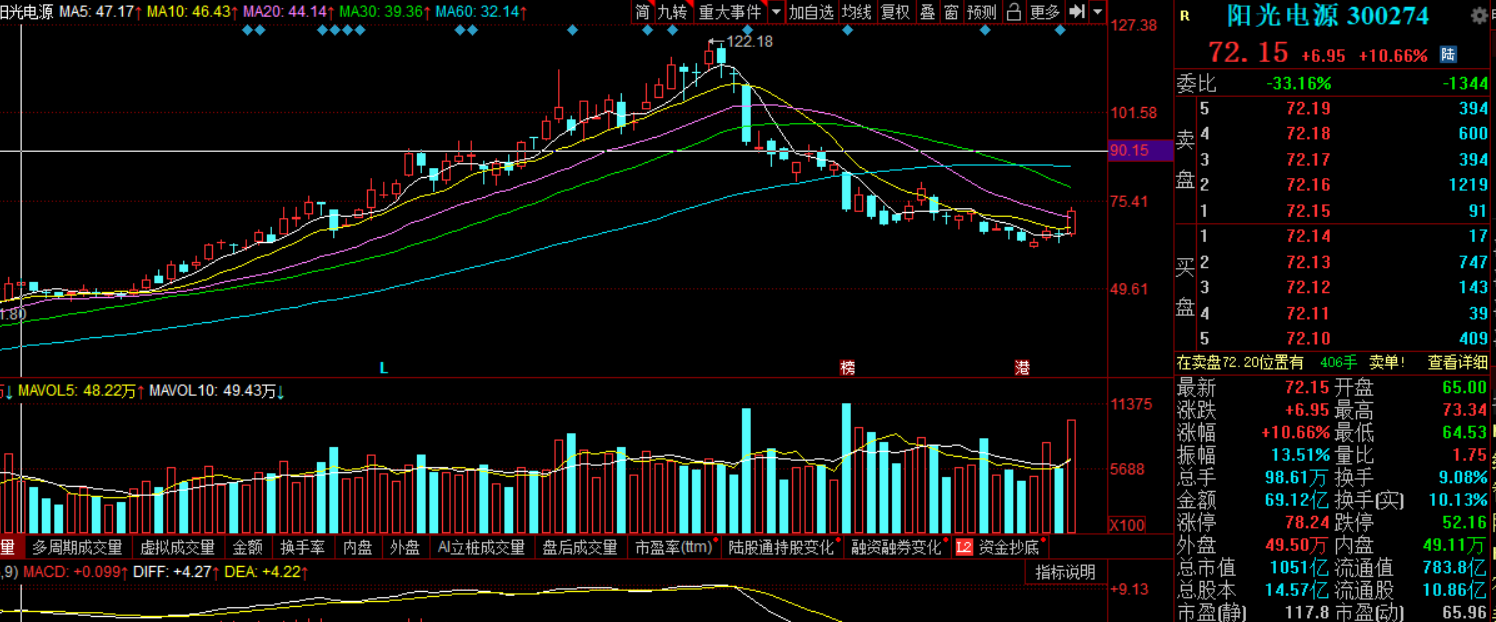Open 查看详细 link in order book
Screen dimensions: 1496x622
pyautogui.click(x=1457, y=362)
